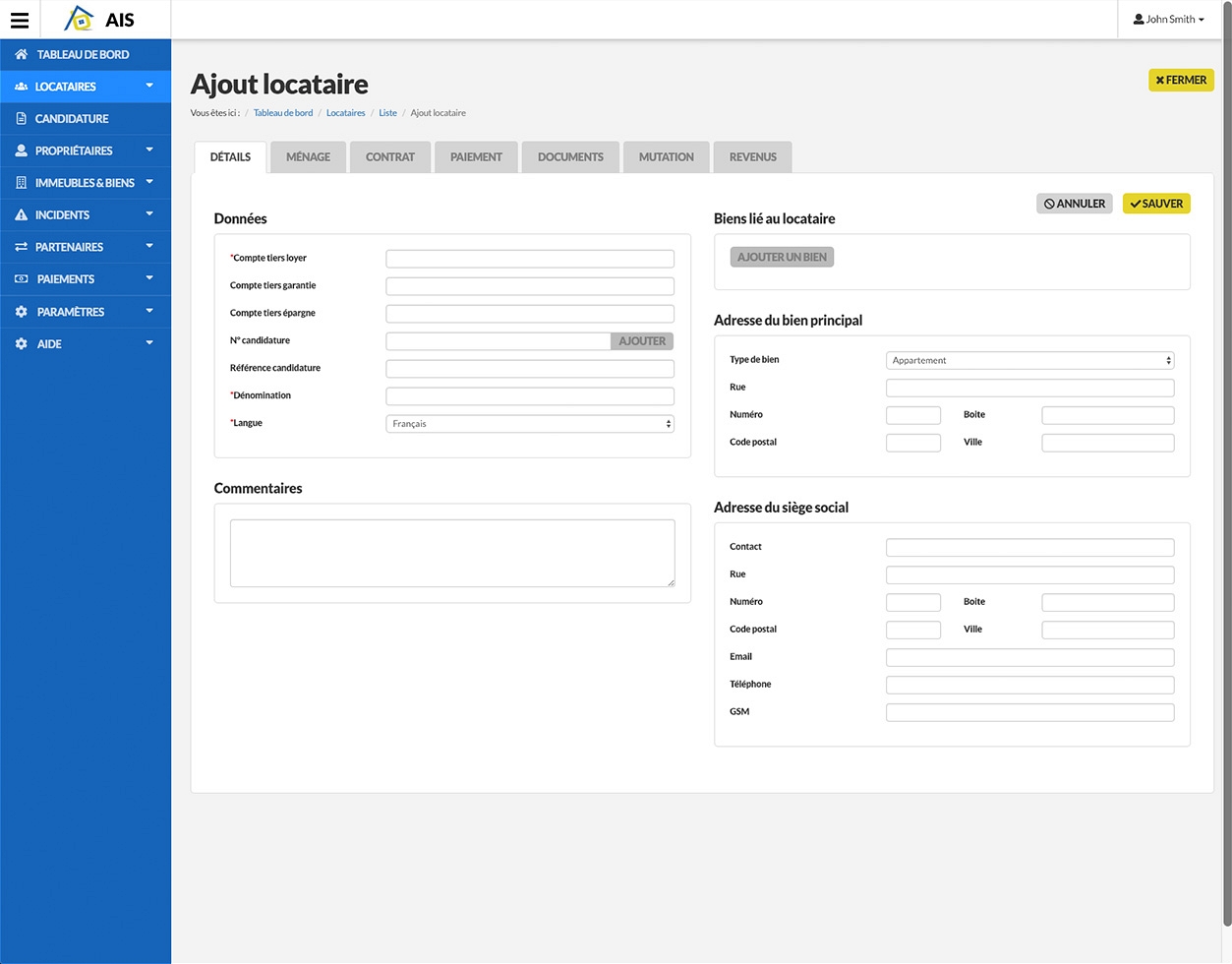Switch to the Contrat tab
This screenshot has height=964, width=1232.
point(390,157)
